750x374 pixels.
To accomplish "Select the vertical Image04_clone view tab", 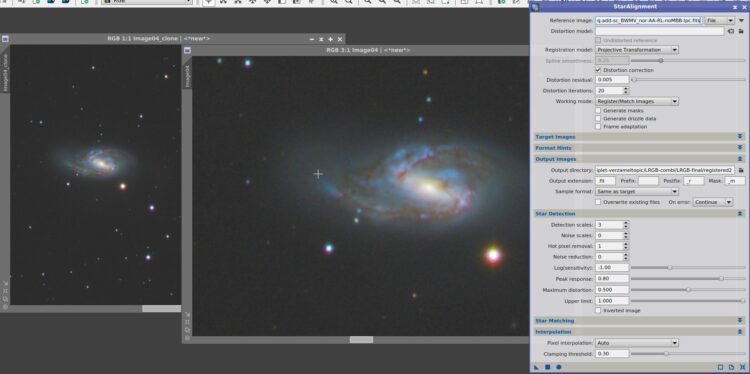I will (5, 73).
